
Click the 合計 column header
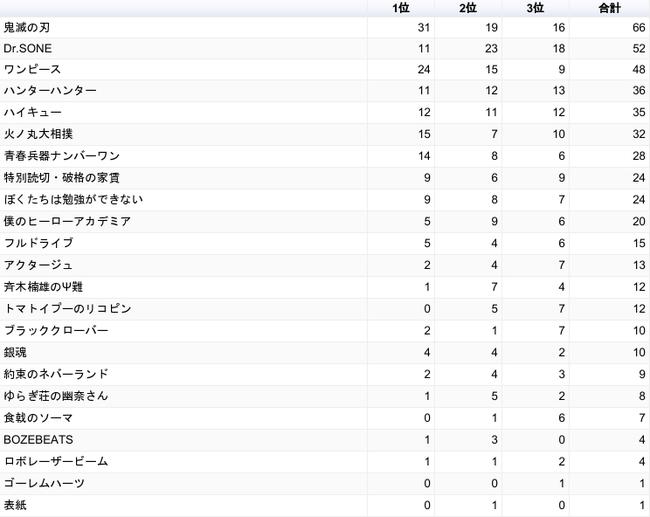pos(609,8)
